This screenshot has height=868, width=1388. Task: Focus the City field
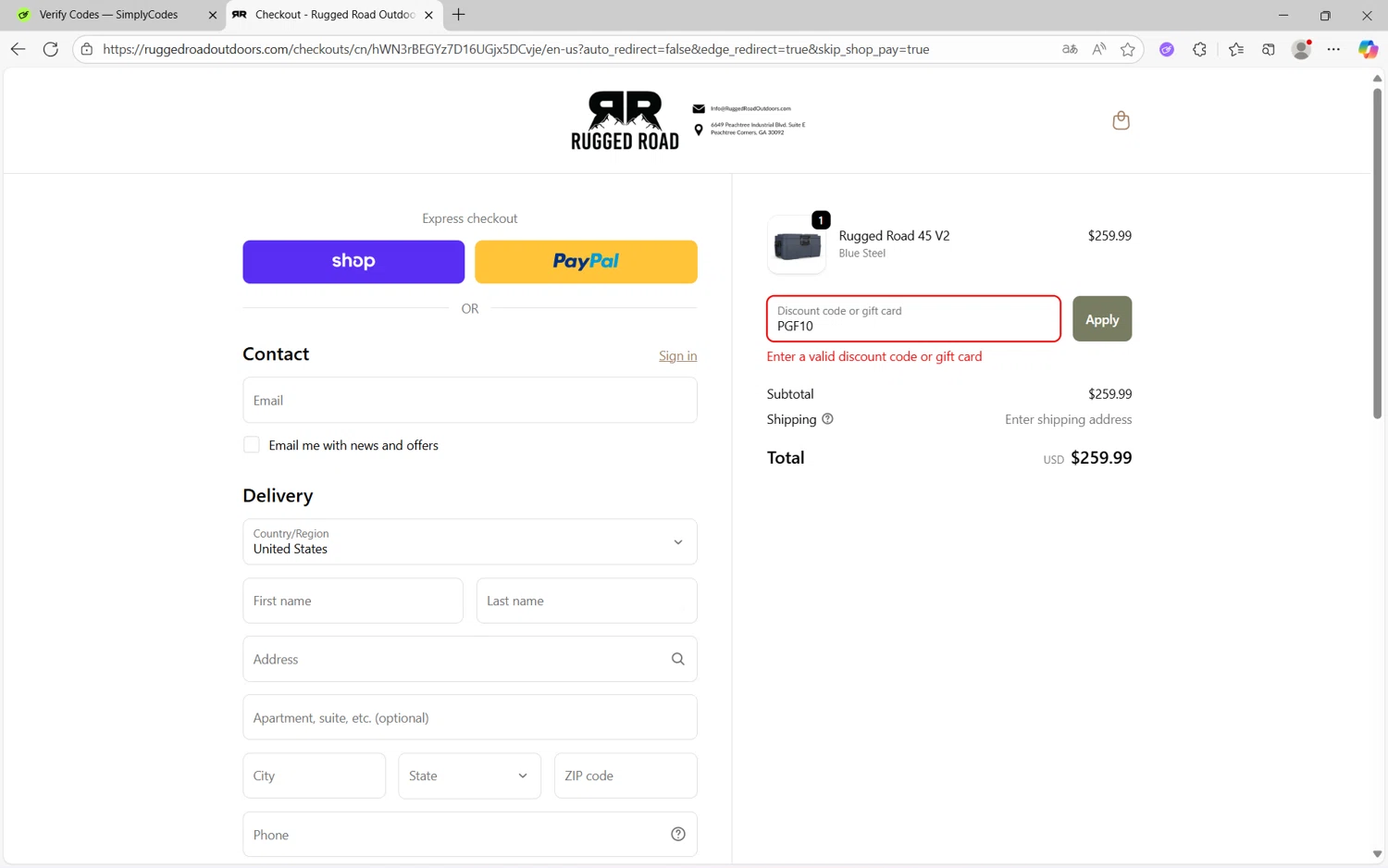pyautogui.click(x=315, y=775)
